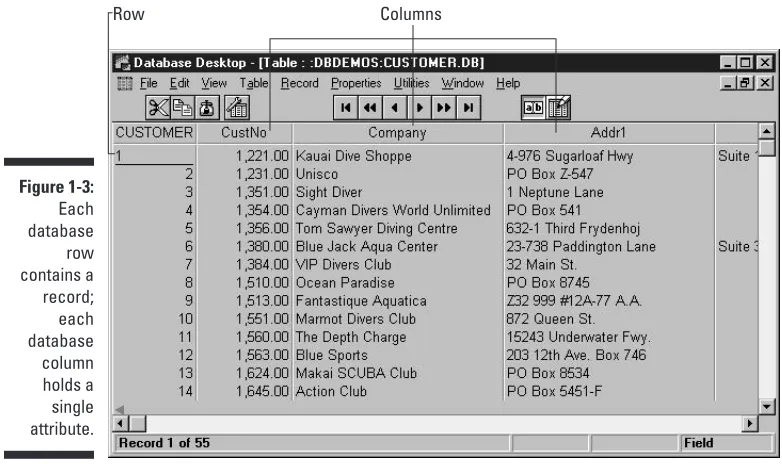
Task: Click the Field status bar panel
Action: 726,443
